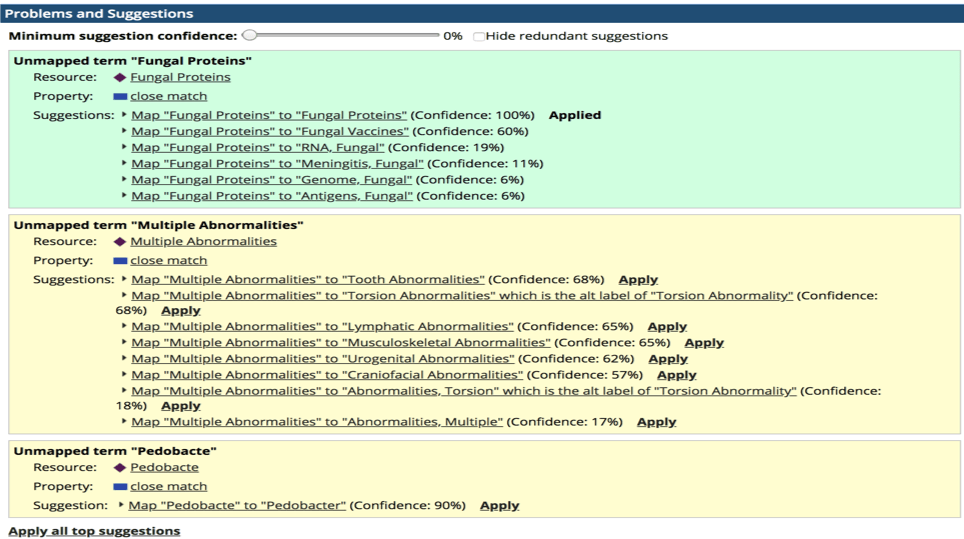Expand the RNA, Fungal suggestion triangle
The width and height of the screenshot is (964, 539).
124,147
